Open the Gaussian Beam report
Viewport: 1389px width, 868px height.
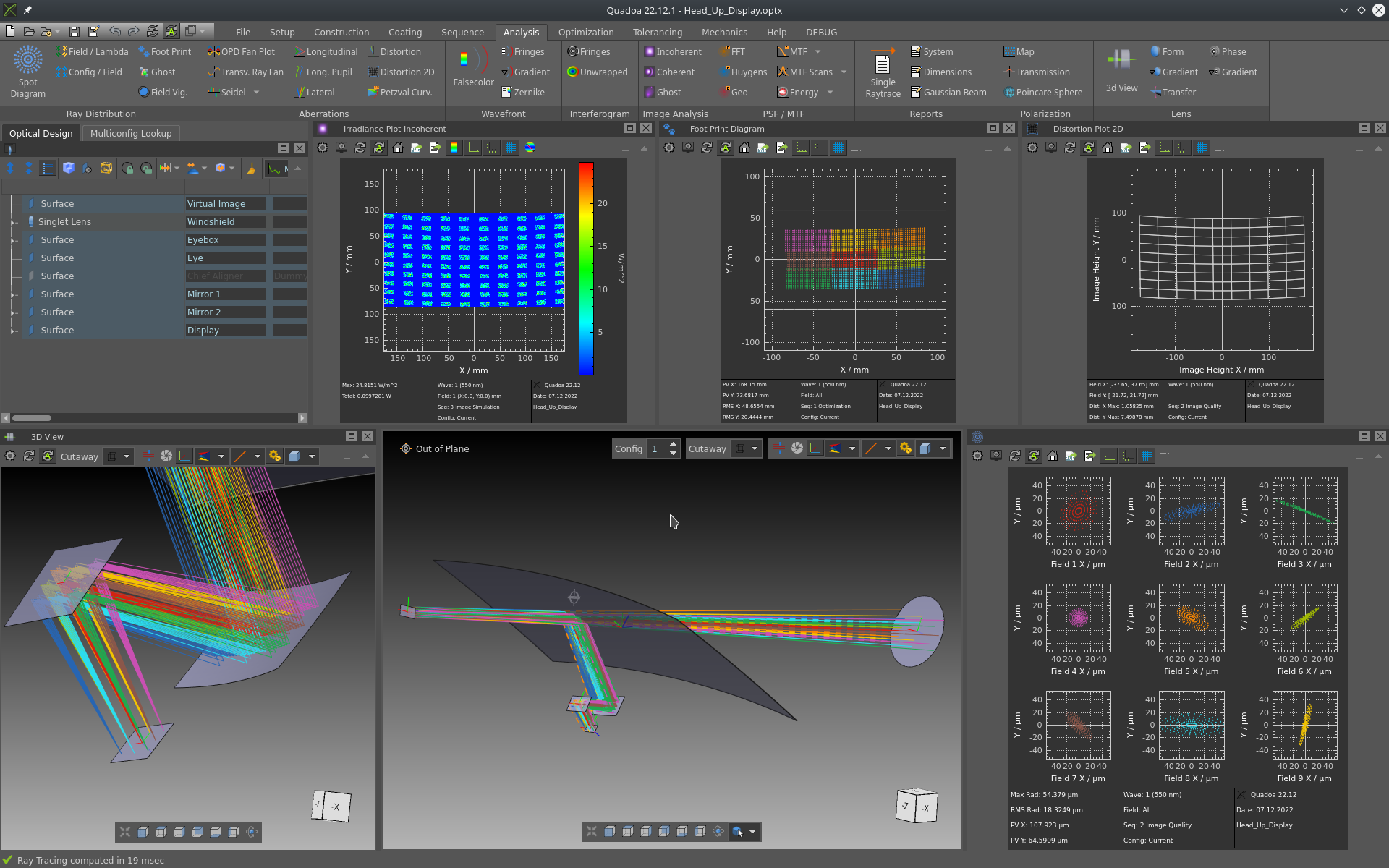[948, 92]
